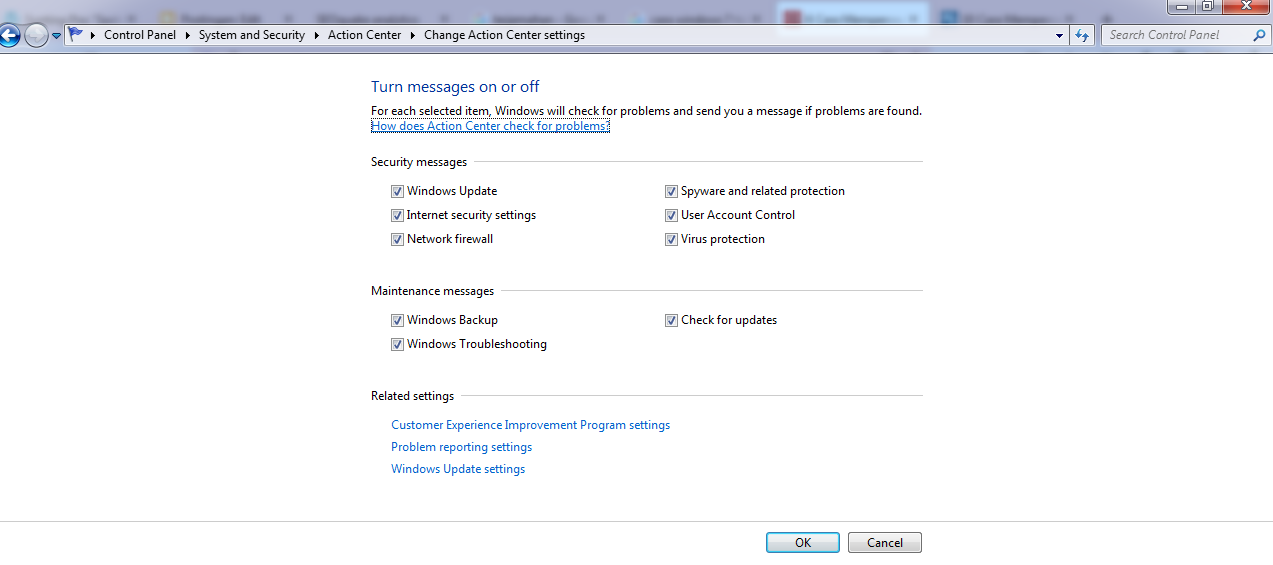Minimize the Control Panel window
This screenshot has width=1273, height=565.
[x=1181, y=6]
